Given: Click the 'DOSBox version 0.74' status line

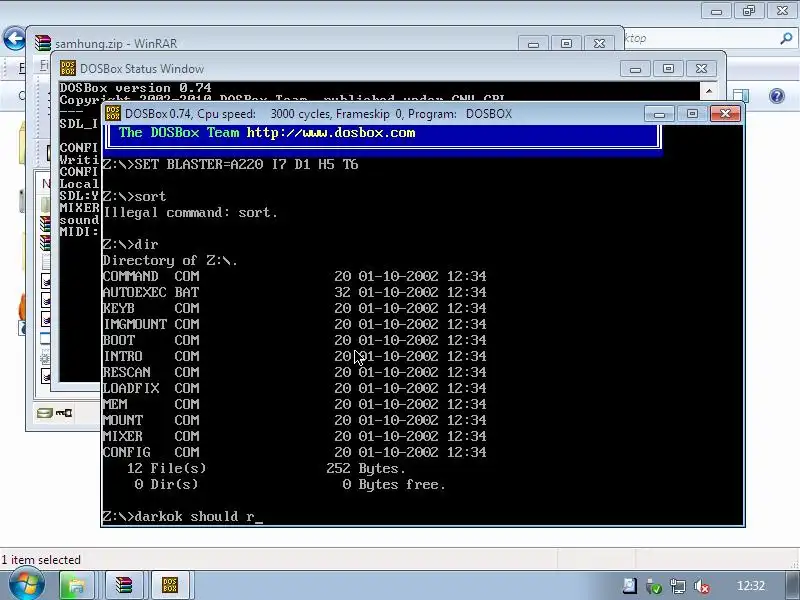Looking at the screenshot, I should point(135,88).
